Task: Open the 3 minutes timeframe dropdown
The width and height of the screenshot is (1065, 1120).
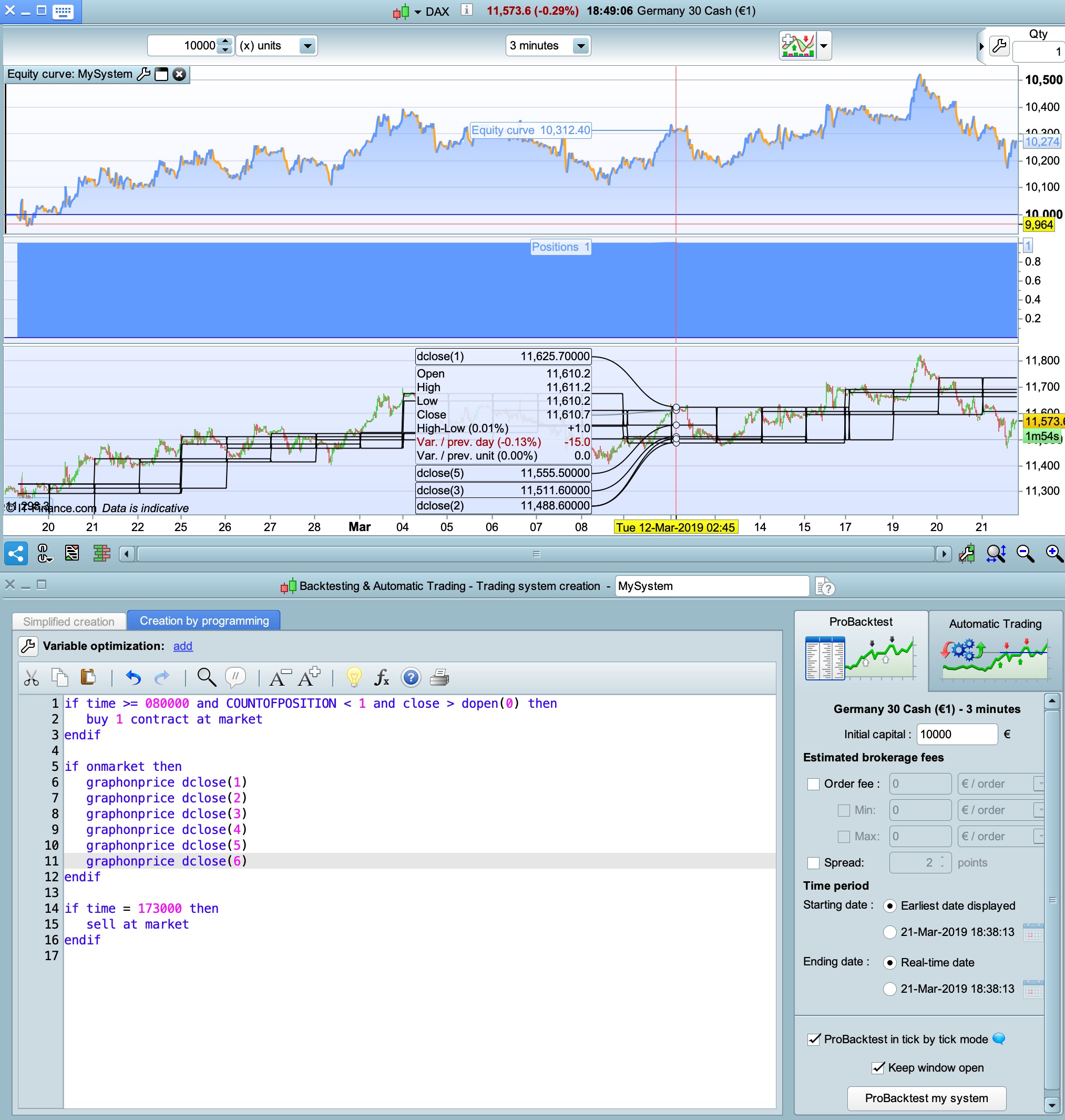Action: [580, 45]
